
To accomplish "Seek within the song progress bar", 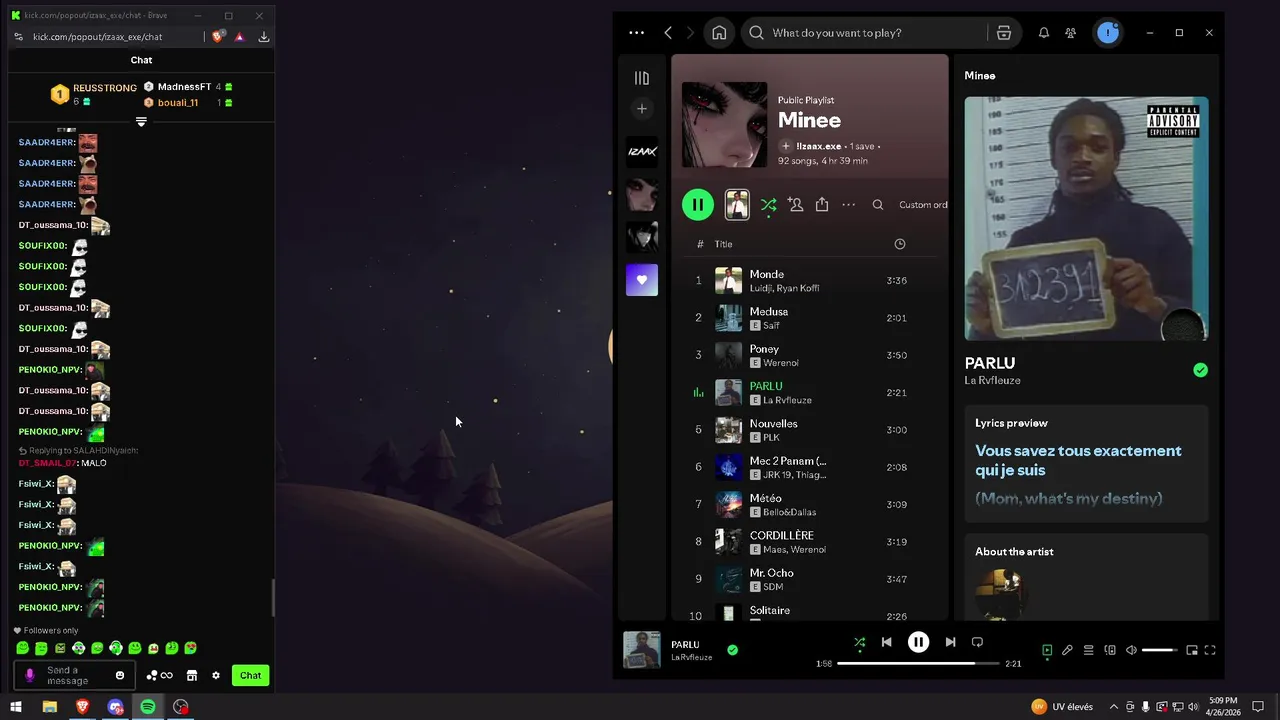I will click(918, 663).
